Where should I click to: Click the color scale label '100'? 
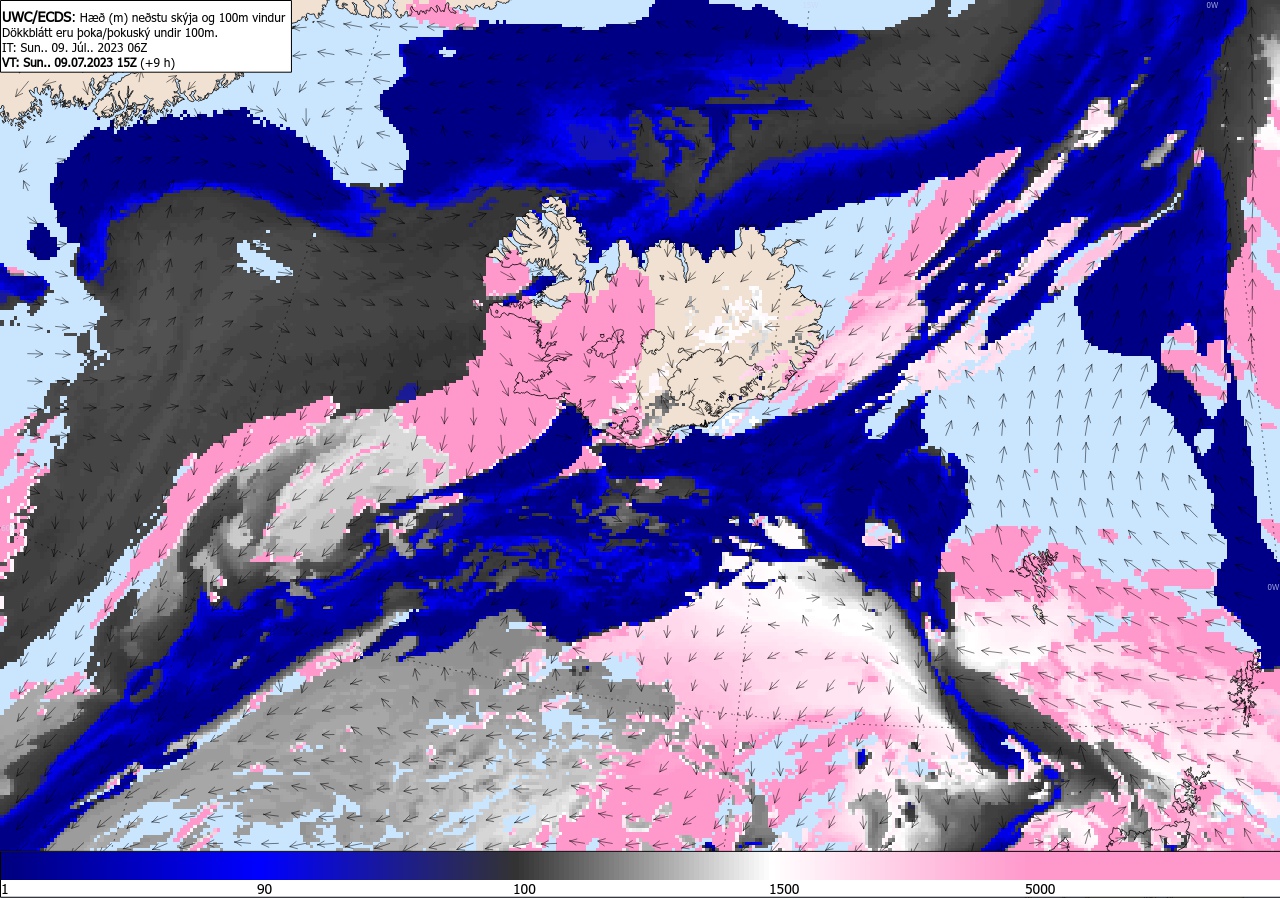tap(524, 889)
